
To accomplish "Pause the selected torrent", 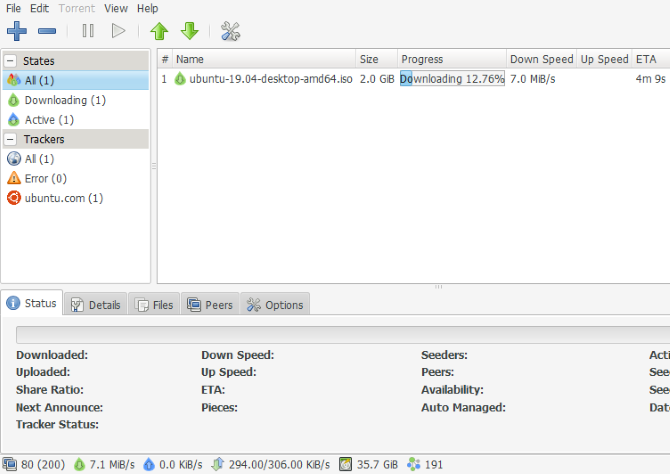I will click(x=88, y=31).
